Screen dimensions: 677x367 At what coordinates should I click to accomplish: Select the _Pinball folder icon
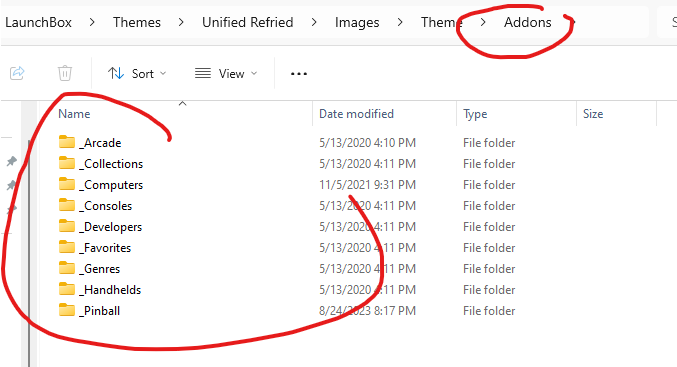67,310
